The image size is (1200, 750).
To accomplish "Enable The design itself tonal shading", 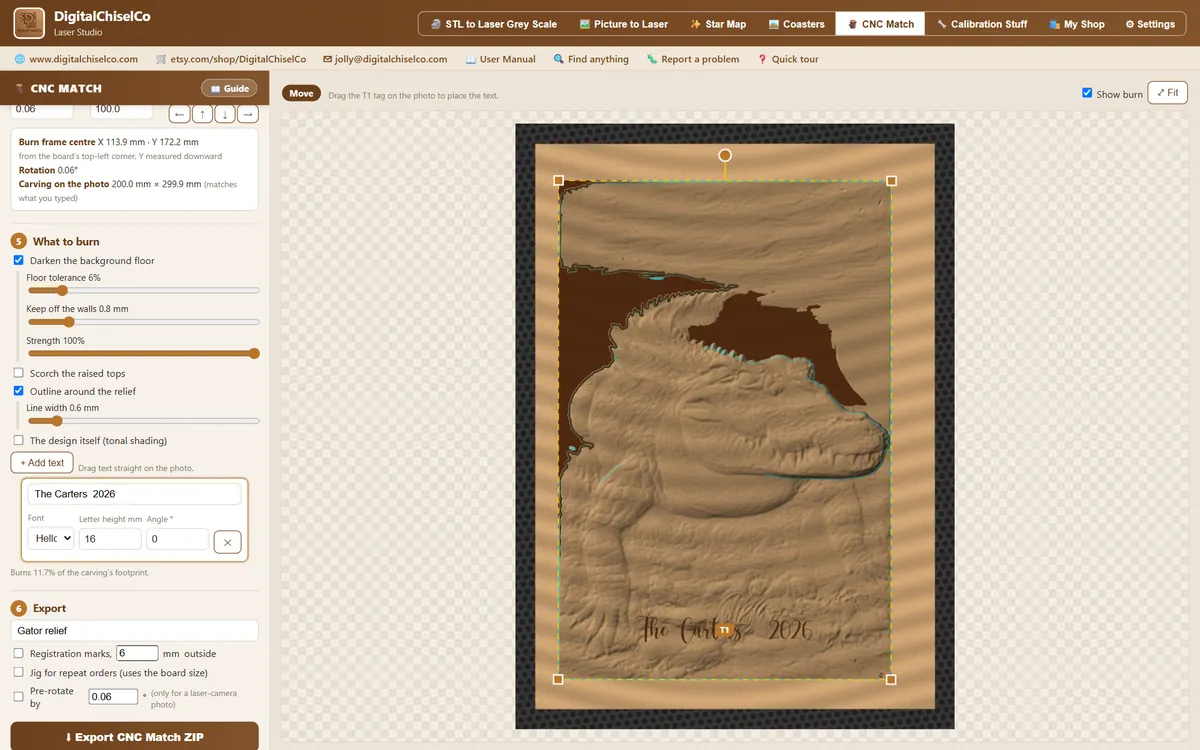I will click(x=19, y=440).
